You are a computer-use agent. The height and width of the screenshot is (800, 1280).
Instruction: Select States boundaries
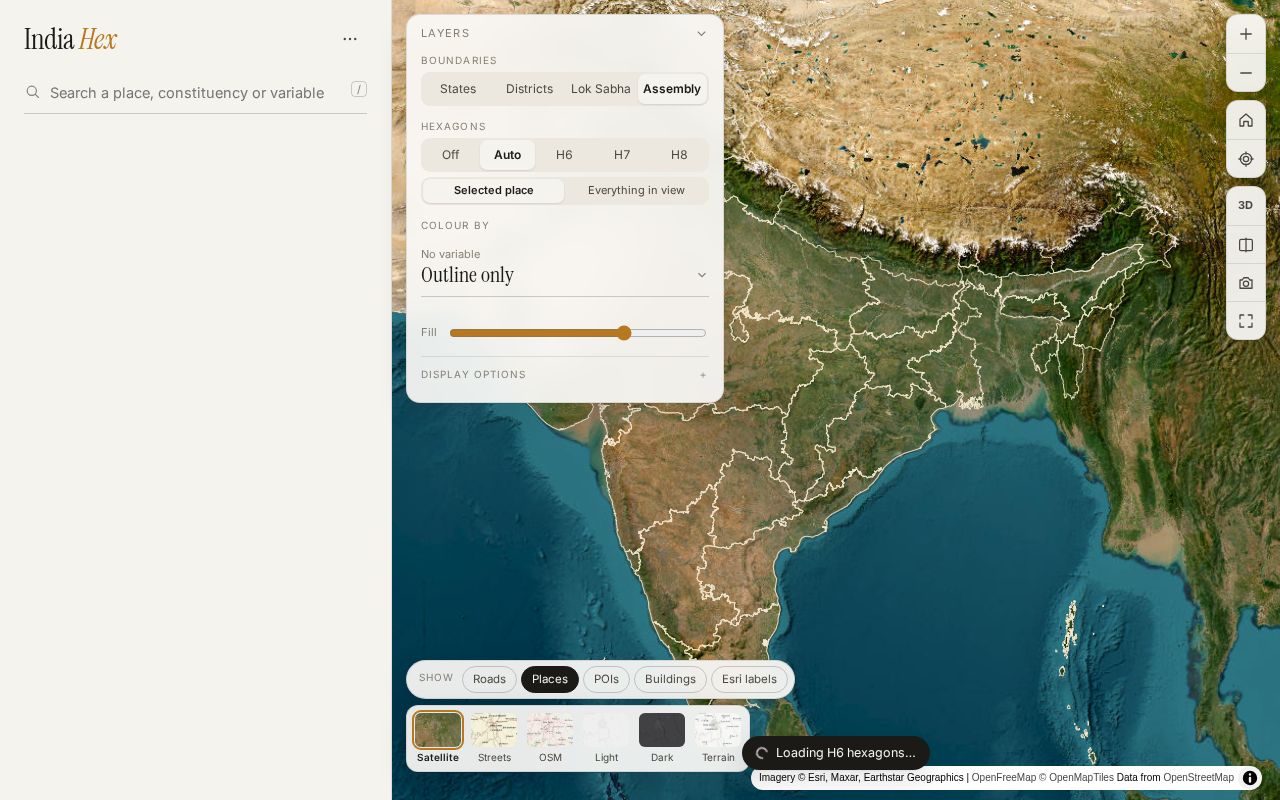pos(458,89)
